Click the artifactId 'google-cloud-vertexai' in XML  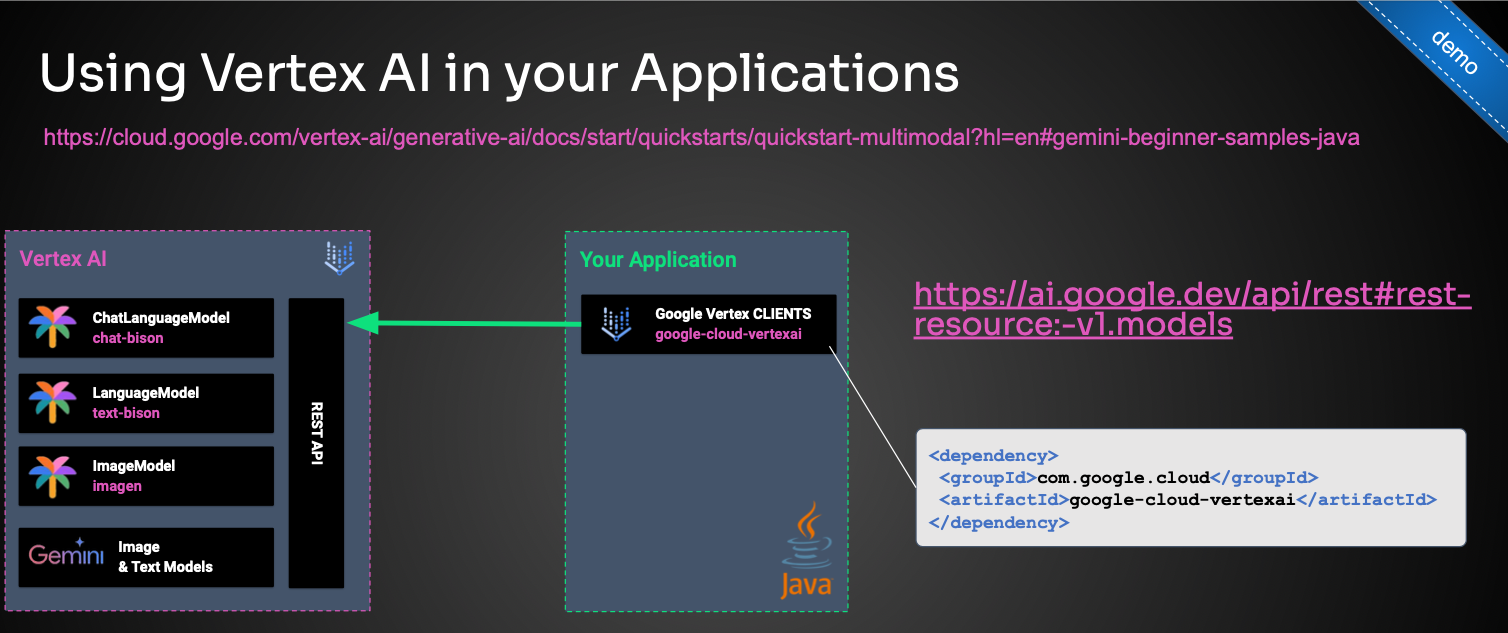click(1182, 499)
